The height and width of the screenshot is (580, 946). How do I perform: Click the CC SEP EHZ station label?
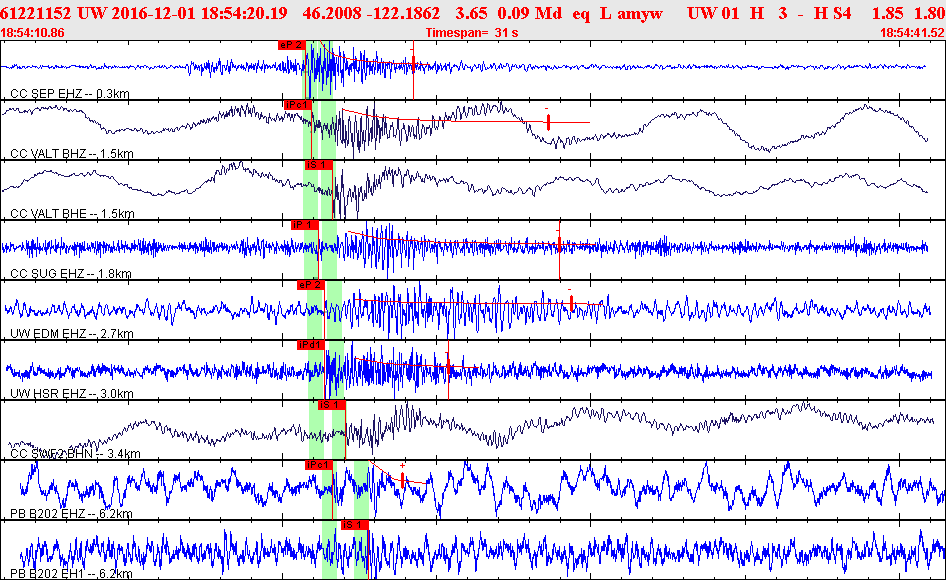point(70,94)
